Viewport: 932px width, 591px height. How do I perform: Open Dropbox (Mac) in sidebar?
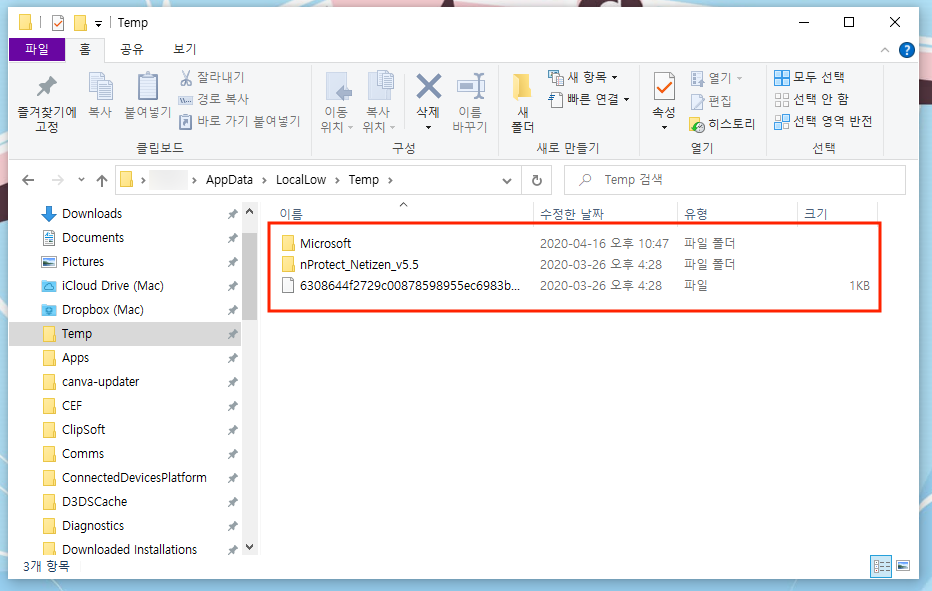(102, 310)
